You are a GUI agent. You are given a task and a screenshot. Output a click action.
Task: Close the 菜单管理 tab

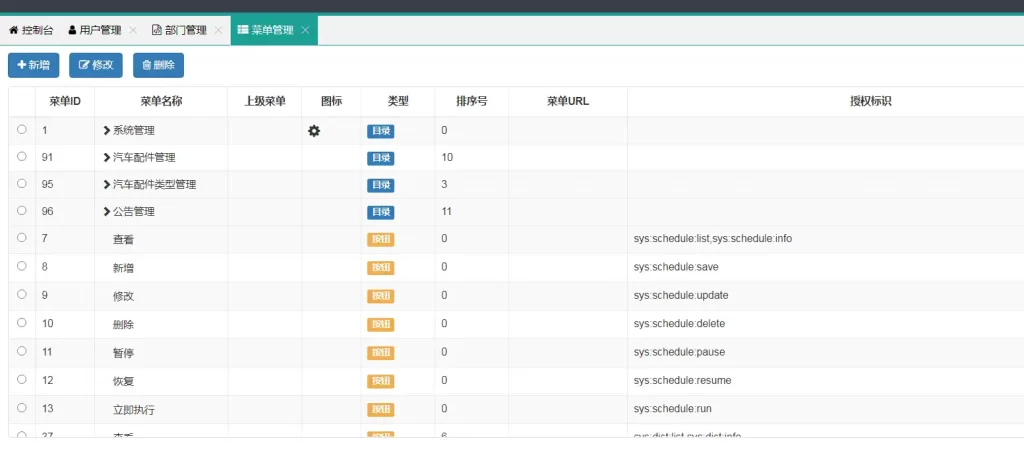(x=305, y=30)
